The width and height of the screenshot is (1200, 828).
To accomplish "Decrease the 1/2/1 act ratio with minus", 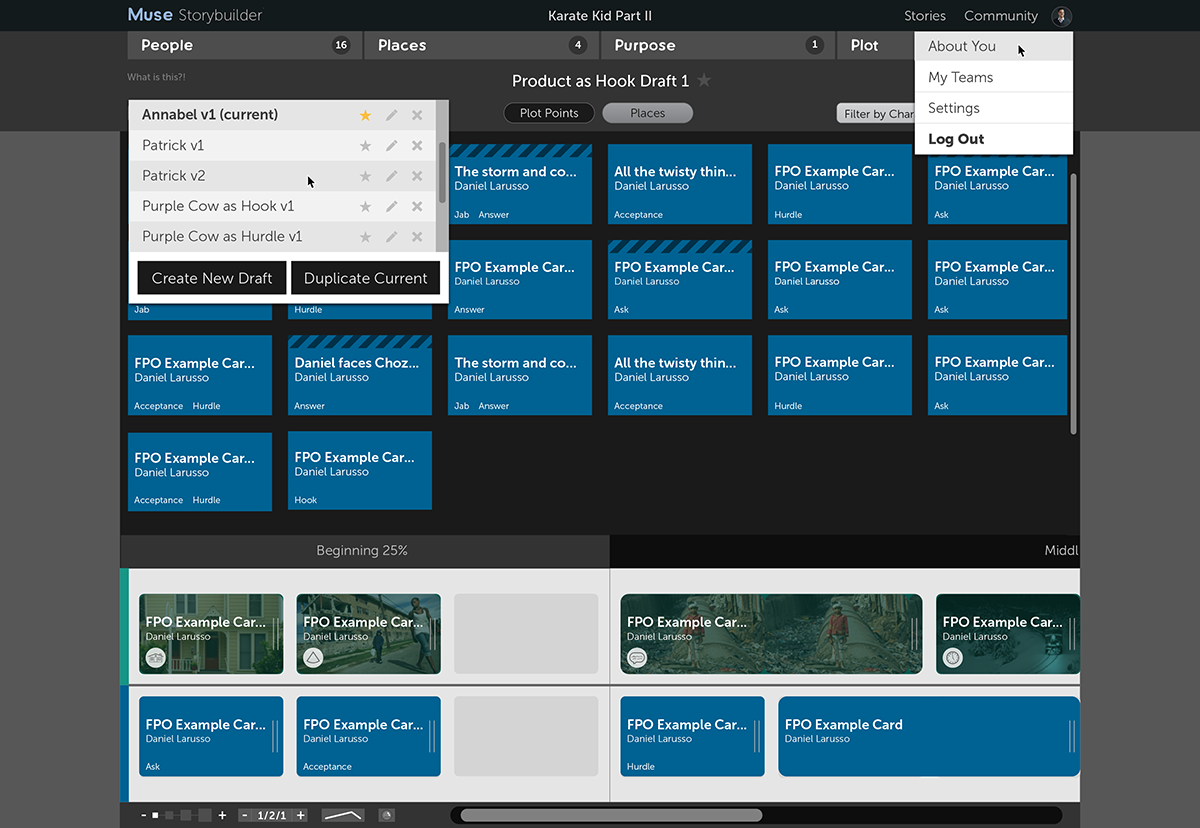I will [245, 815].
